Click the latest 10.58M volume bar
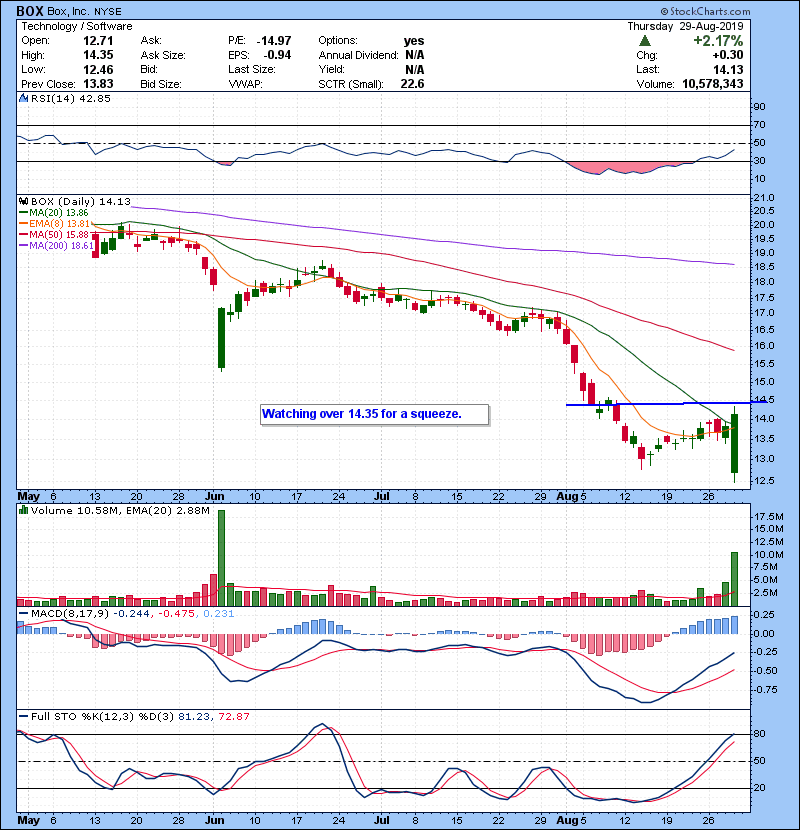800x830 pixels. click(x=734, y=579)
